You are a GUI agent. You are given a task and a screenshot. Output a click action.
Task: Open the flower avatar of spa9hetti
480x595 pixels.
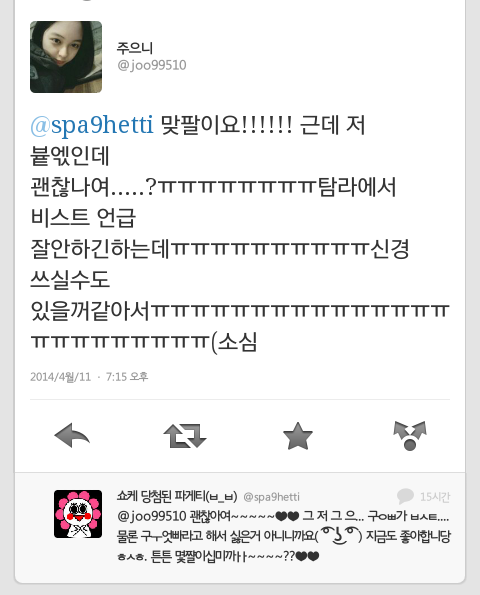click(x=78, y=514)
